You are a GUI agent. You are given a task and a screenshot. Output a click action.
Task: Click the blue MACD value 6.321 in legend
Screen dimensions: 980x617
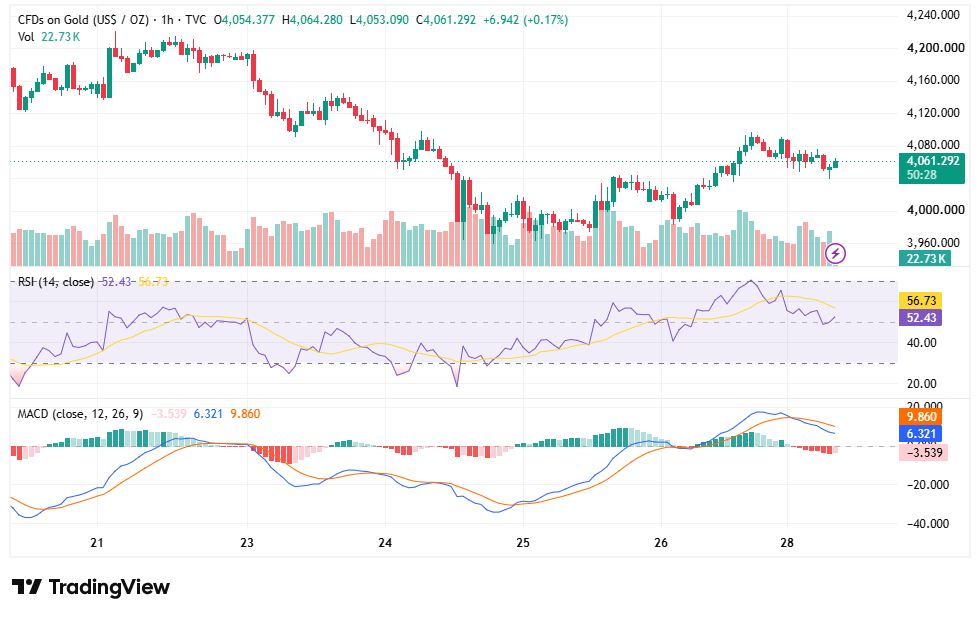[x=208, y=414]
